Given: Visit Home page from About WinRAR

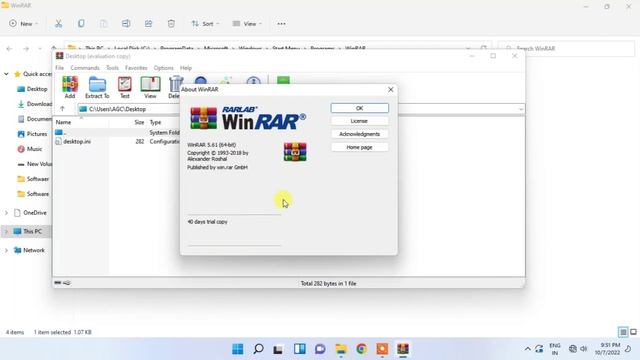Looking at the screenshot, I should (359, 147).
